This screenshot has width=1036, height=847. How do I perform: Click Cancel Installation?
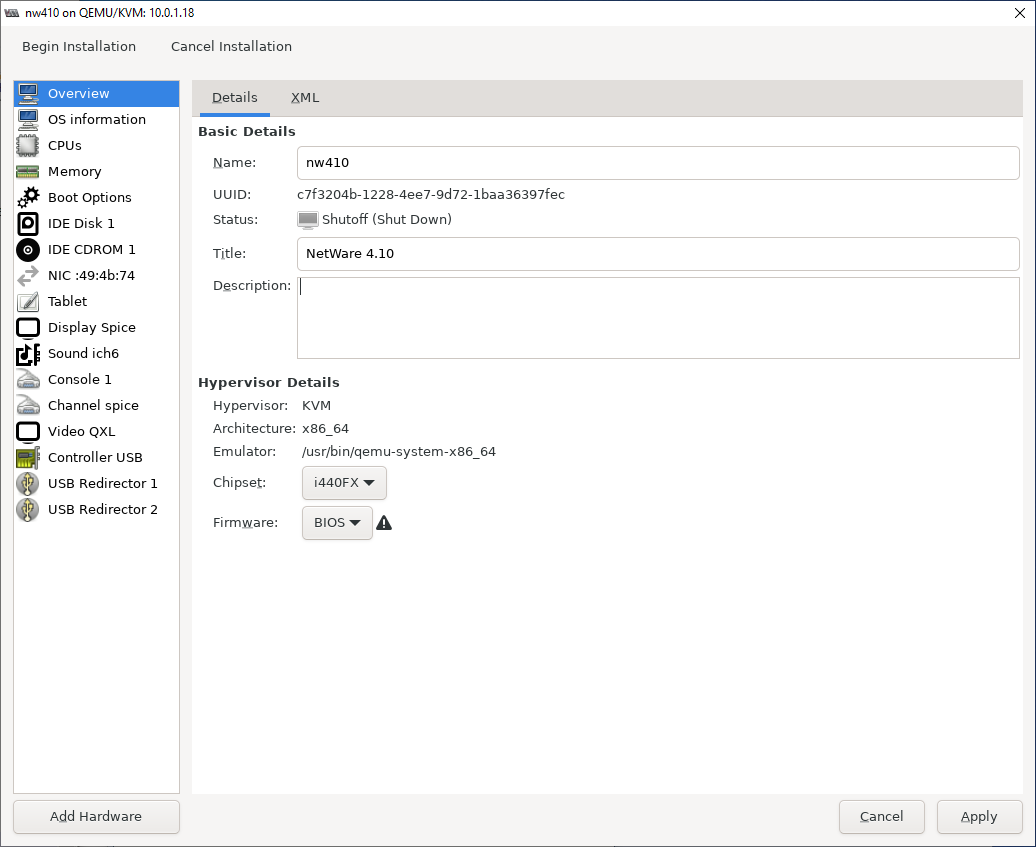(231, 46)
